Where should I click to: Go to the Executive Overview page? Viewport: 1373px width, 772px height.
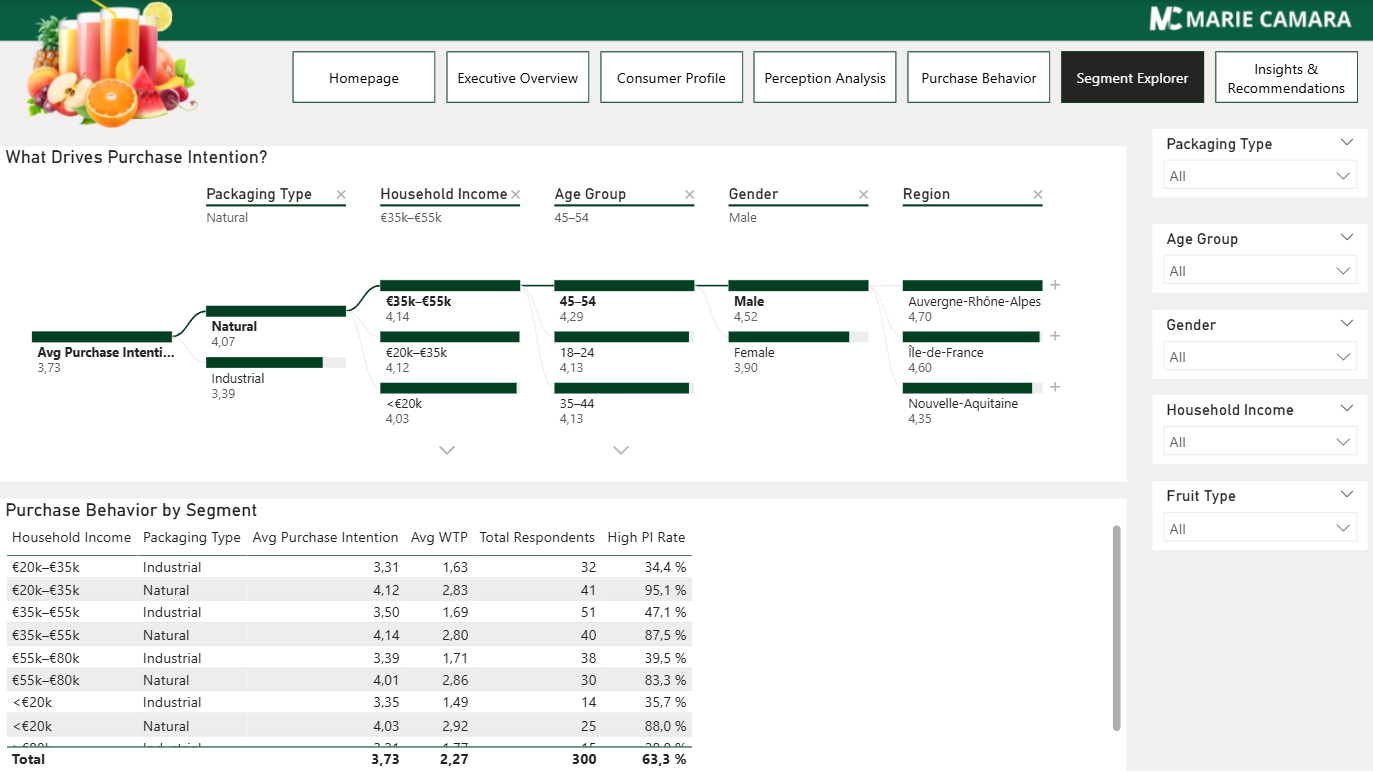pos(517,78)
